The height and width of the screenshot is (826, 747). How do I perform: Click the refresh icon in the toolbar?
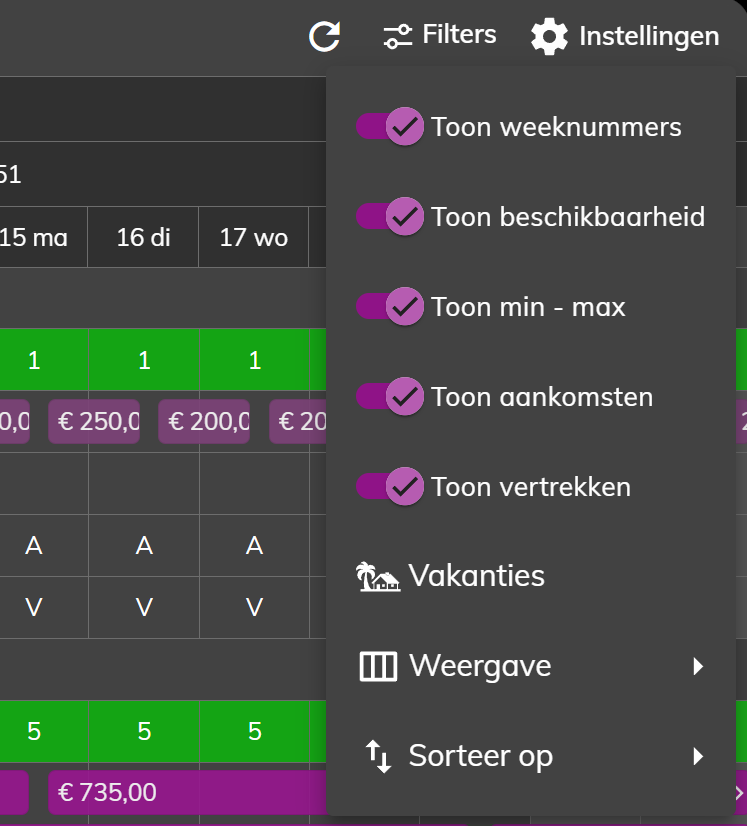(x=325, y=36)
